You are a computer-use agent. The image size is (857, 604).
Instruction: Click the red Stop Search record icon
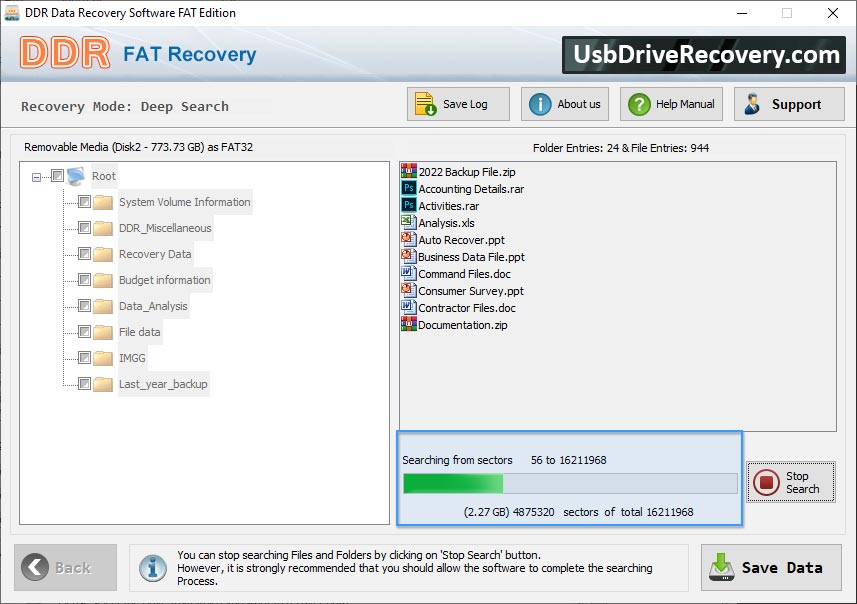[x=766, y=483]
